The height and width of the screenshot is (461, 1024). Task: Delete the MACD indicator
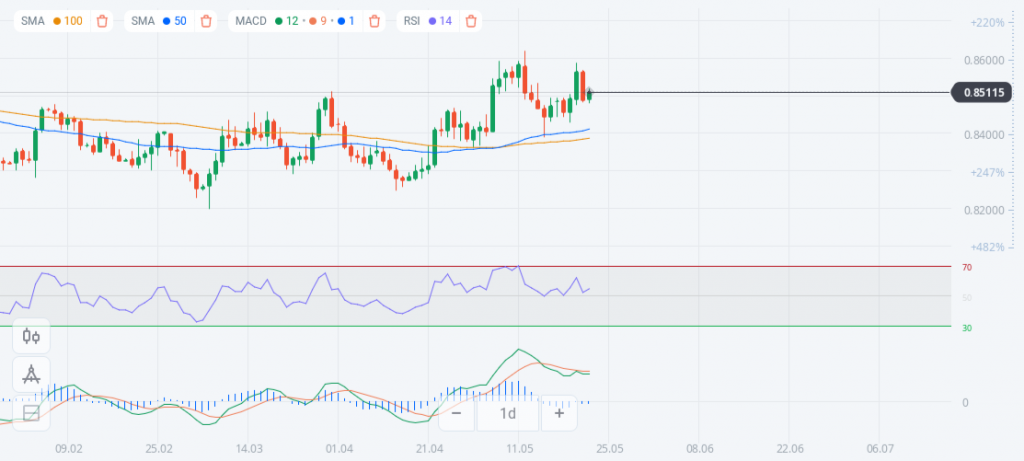pos(374,21)
